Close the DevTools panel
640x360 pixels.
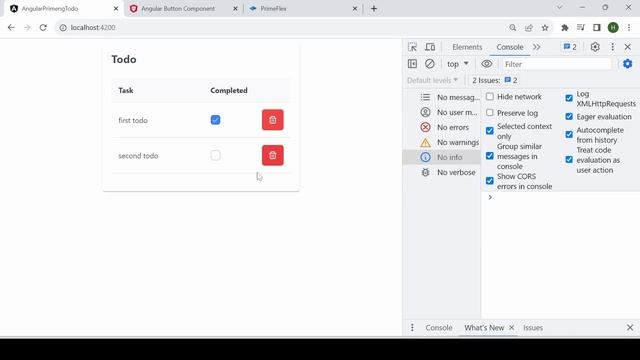click(628, 47)
